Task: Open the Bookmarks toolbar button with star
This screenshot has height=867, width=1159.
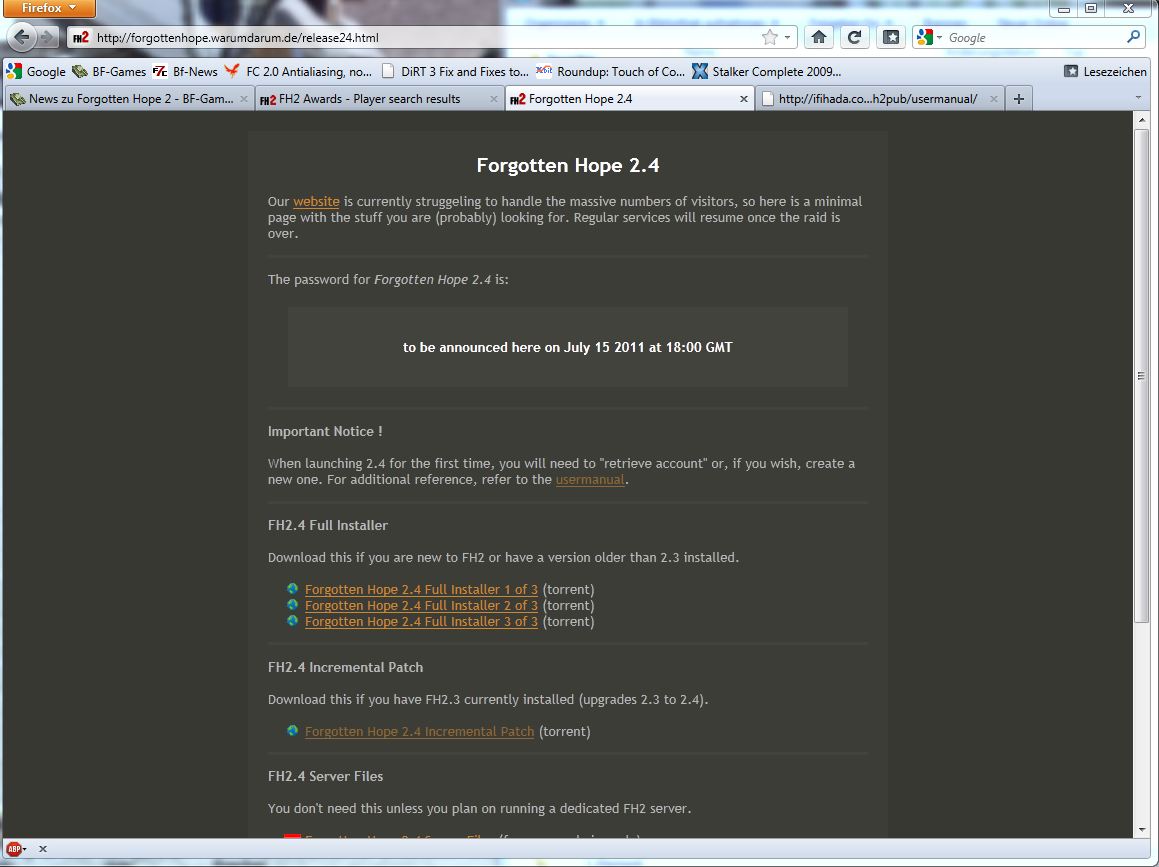Action: click(x=891, y=38)
